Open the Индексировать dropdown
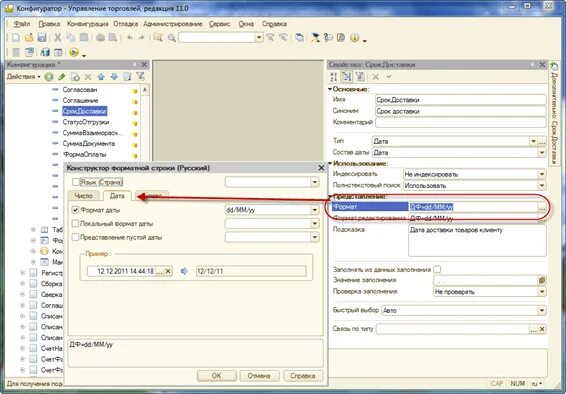 click(542, 174)
